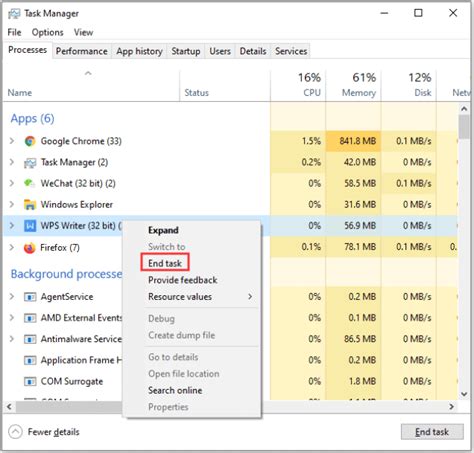Click the 841.8 MB memory cell
474x453 pixels.
(x=353, y=141)
